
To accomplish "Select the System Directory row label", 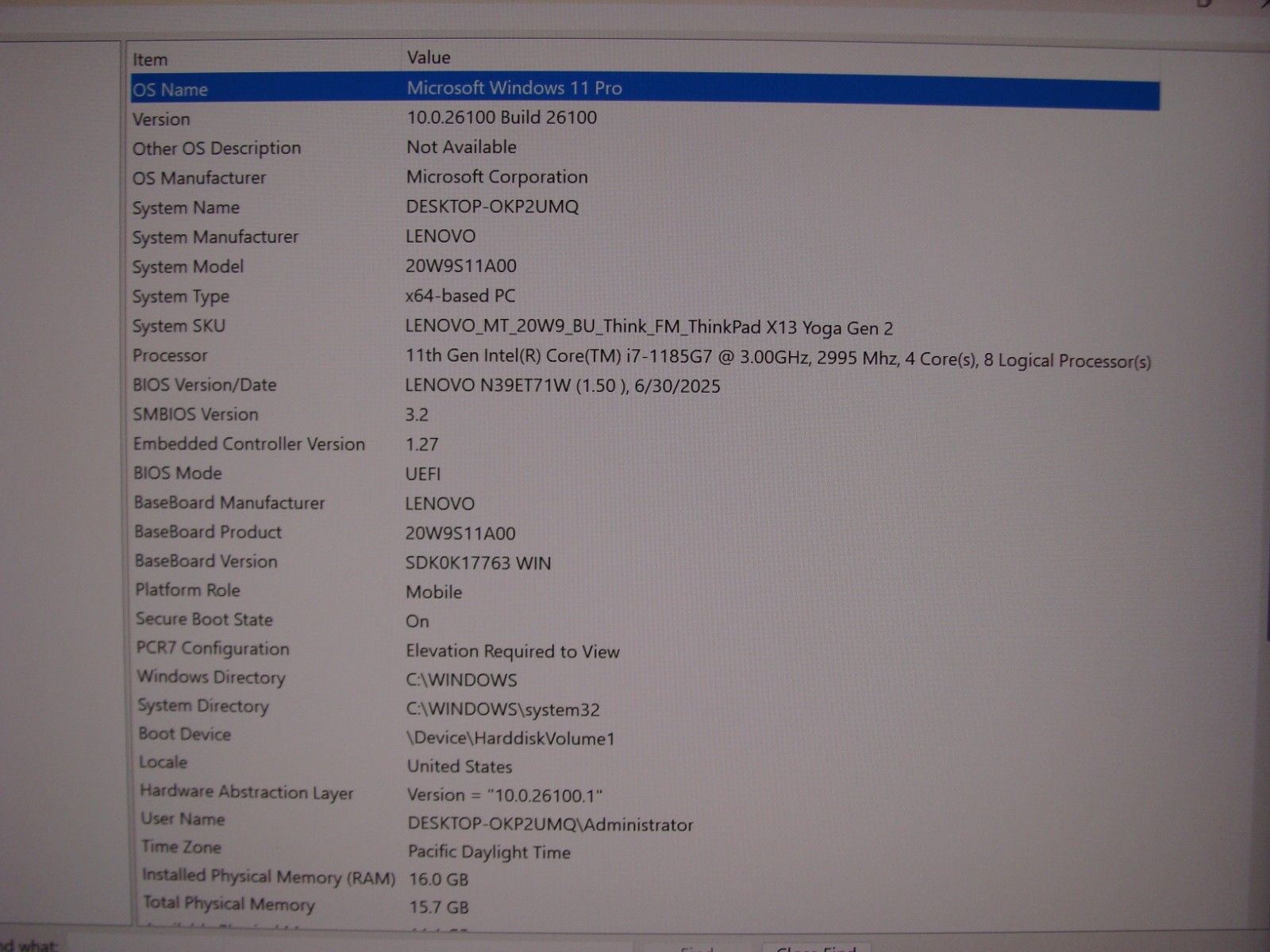I will 203,706.
